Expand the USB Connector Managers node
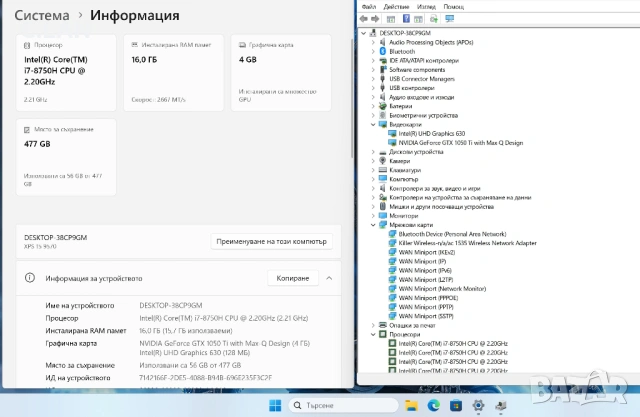 (373, 79)
